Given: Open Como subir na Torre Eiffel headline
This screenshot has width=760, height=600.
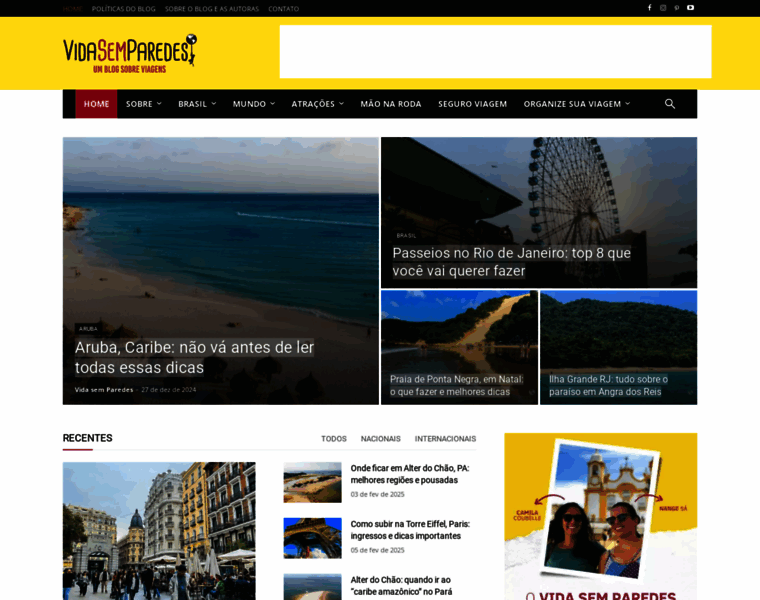Looking at the screenshot, I should 410,530.
